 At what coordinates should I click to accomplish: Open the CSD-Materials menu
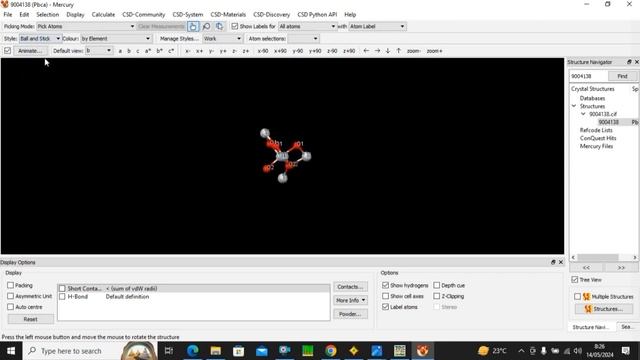(x=228, y=15)
